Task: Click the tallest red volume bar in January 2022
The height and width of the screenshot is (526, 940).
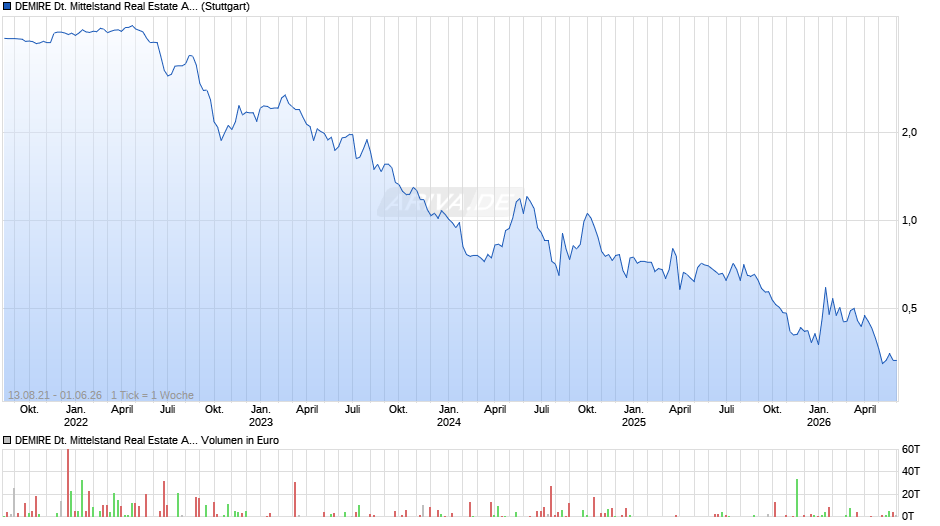Action: [x=68, y=483]
